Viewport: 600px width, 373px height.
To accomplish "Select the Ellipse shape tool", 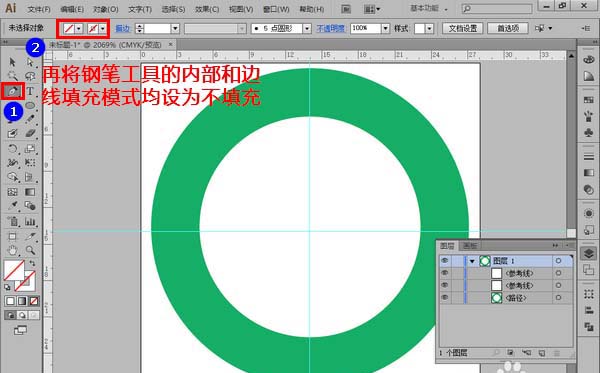I will pos(30,105).
